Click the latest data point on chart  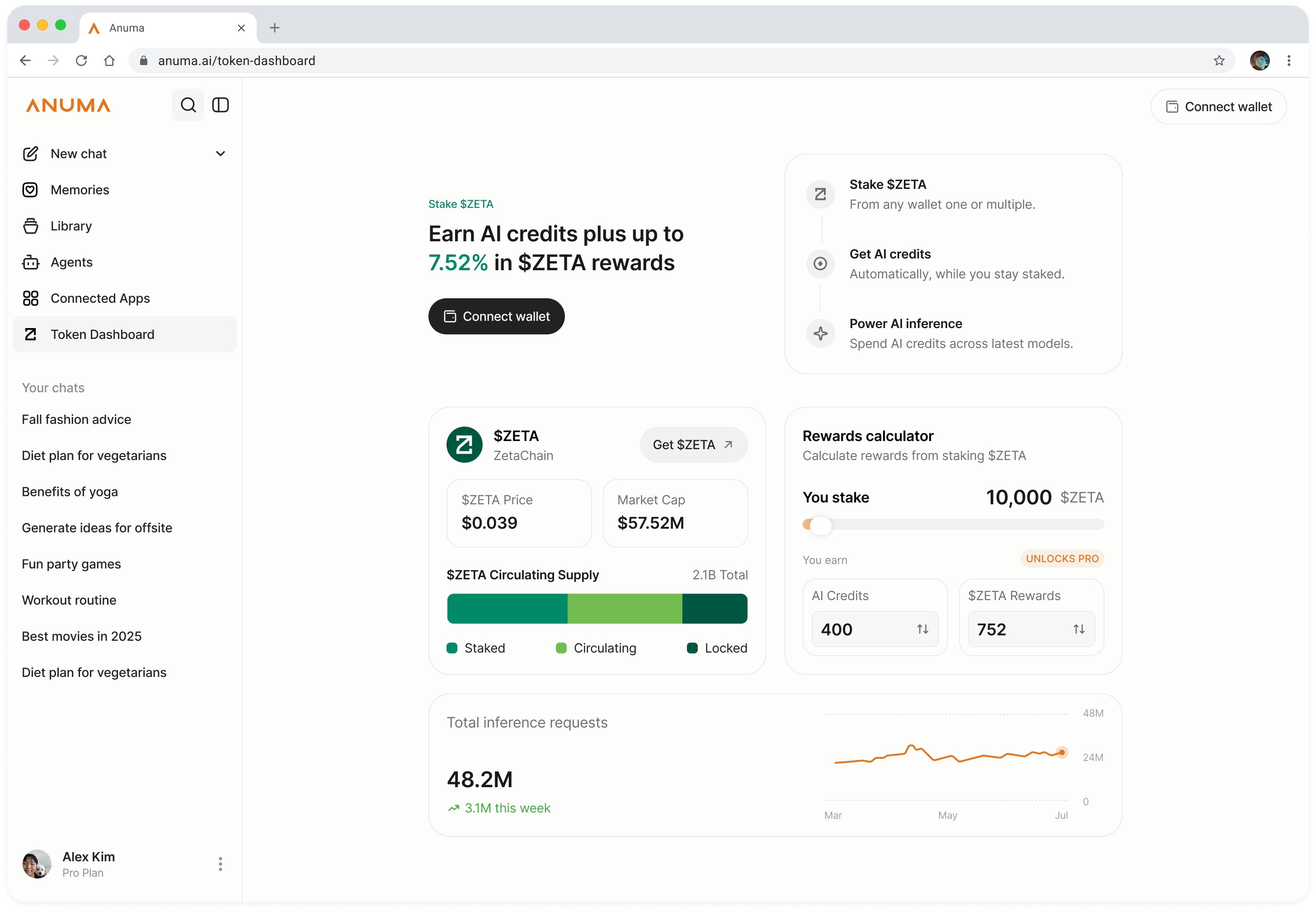pos(1062,752)
